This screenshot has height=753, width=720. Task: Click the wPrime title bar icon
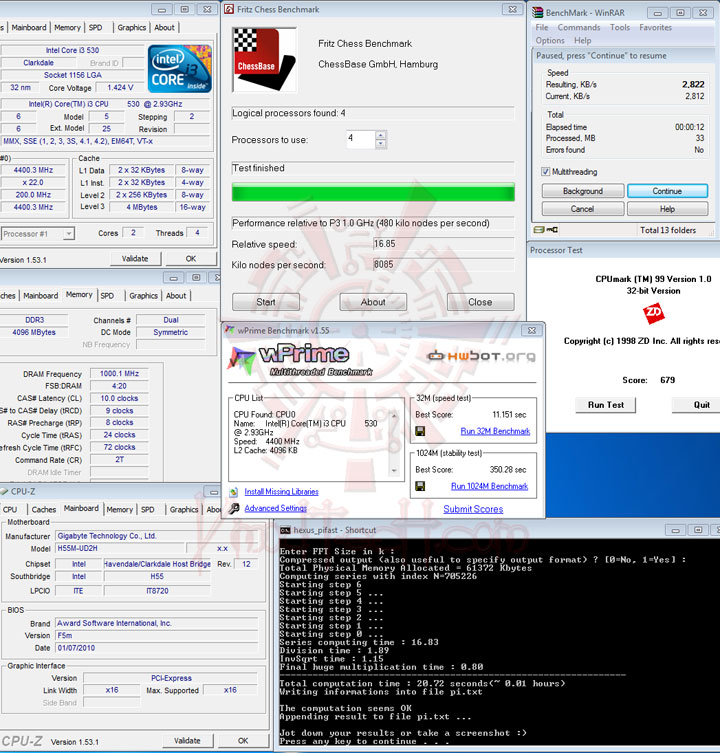point(230,330)
